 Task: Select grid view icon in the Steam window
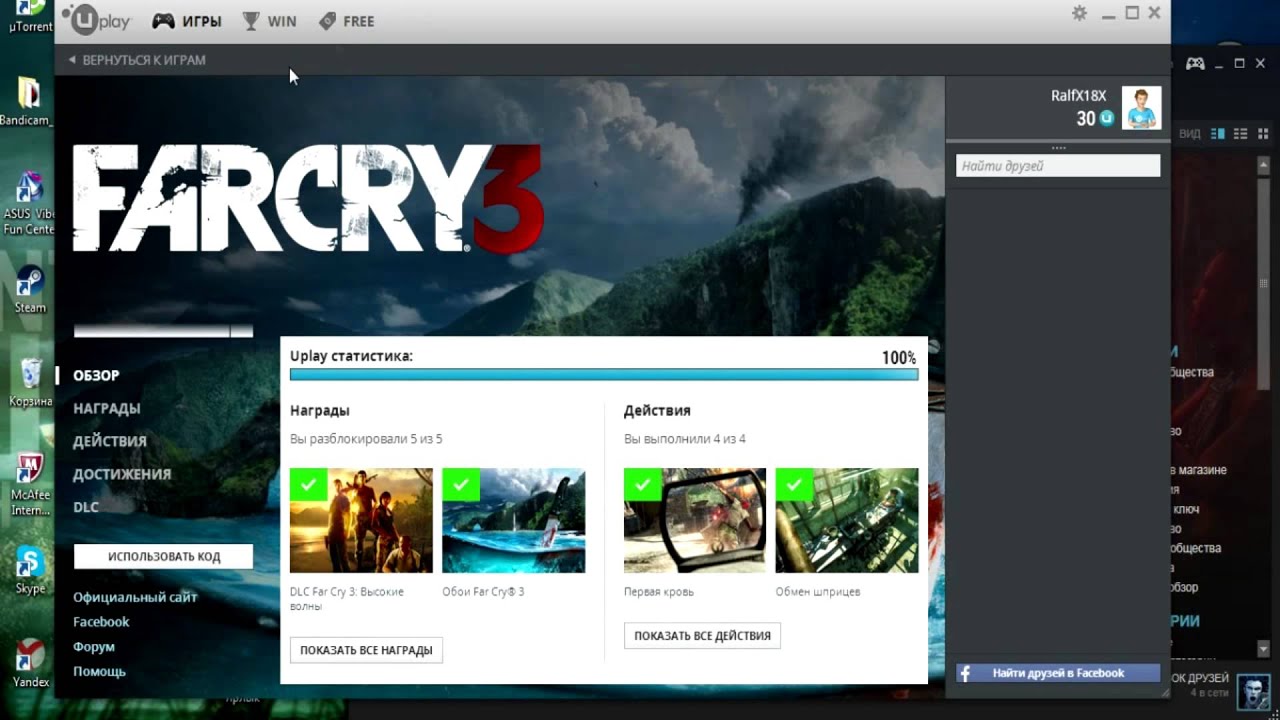tap(1263, 133)
